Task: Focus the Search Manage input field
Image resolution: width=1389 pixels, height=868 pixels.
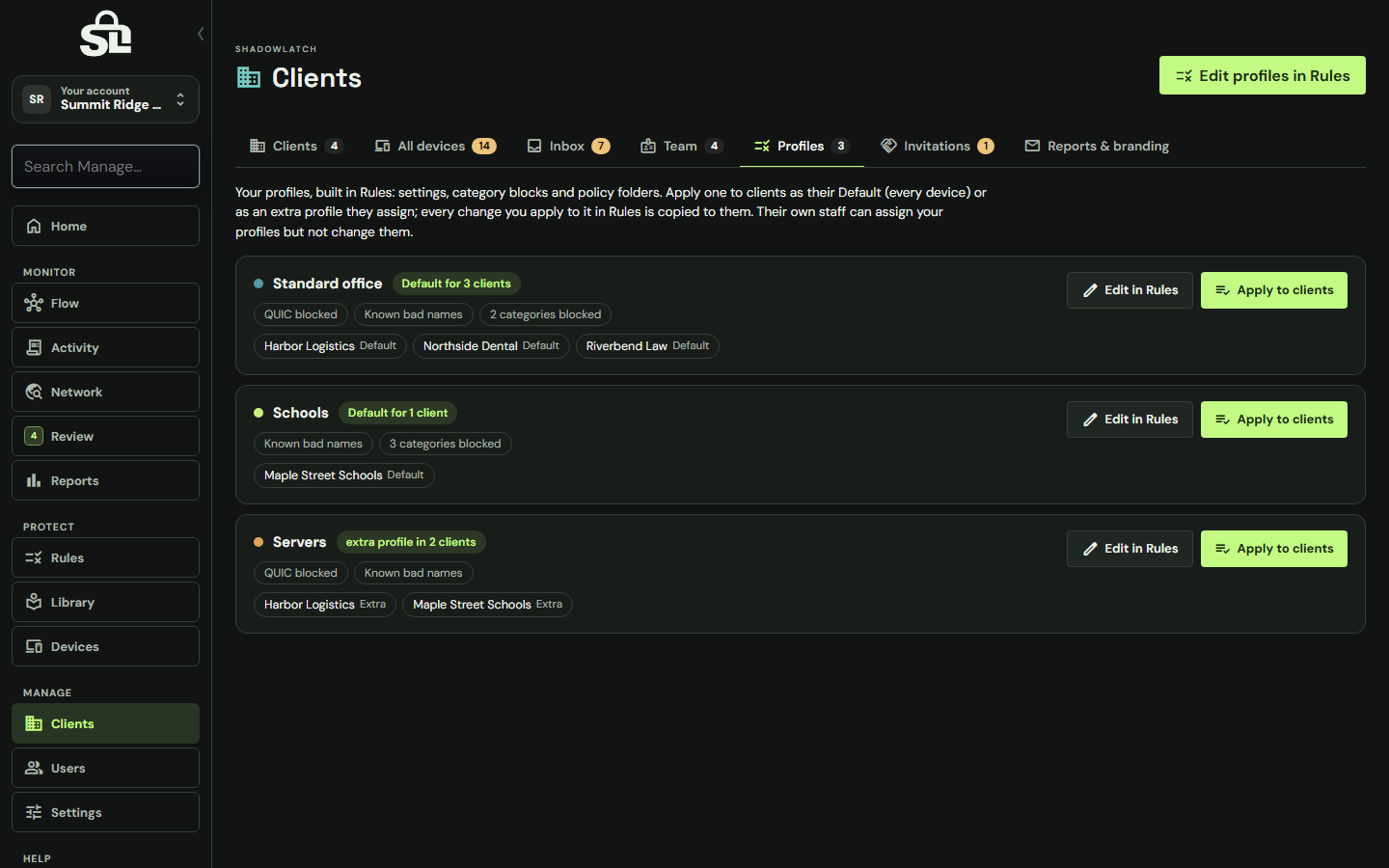Action: [x=105, y=167]
